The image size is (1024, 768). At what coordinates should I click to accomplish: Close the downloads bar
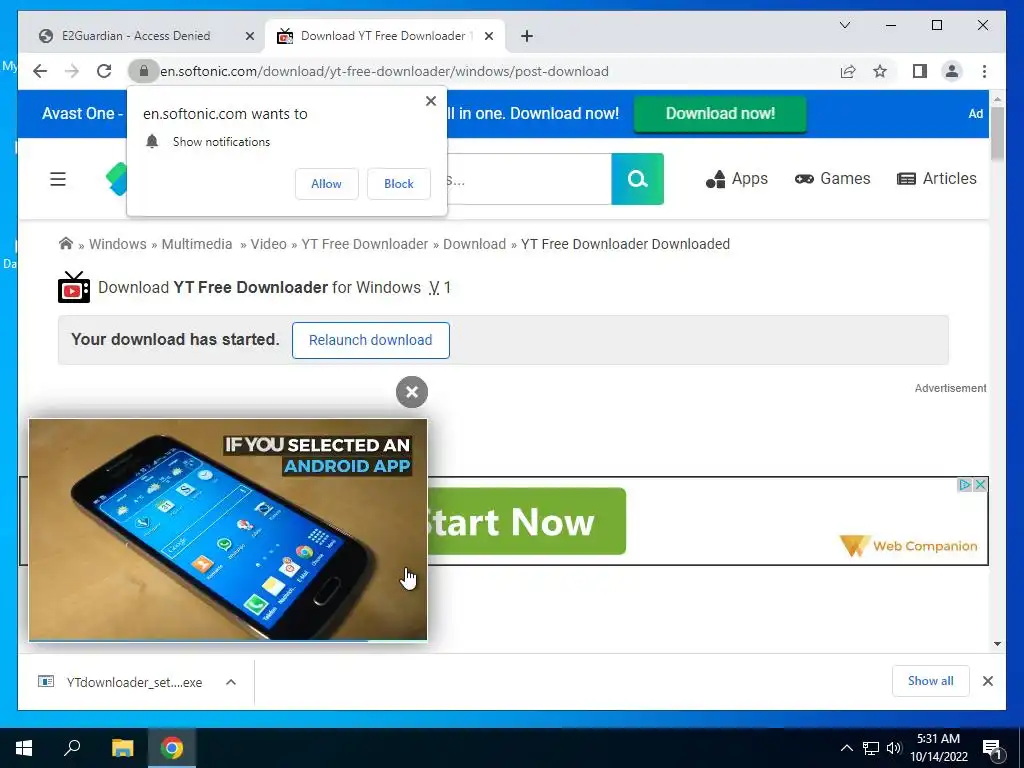coord(987,681)
